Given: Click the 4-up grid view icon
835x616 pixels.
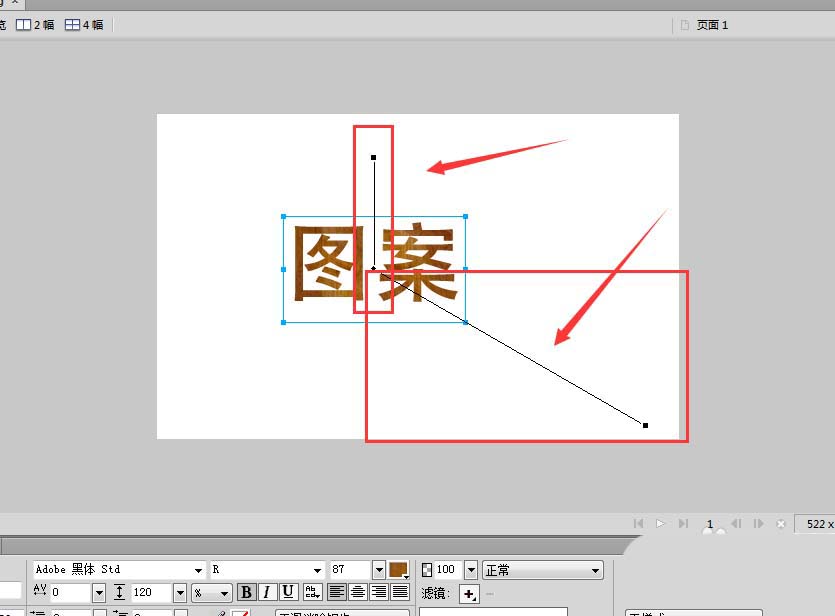Looking at the screenshot, I should coord(72,24).
